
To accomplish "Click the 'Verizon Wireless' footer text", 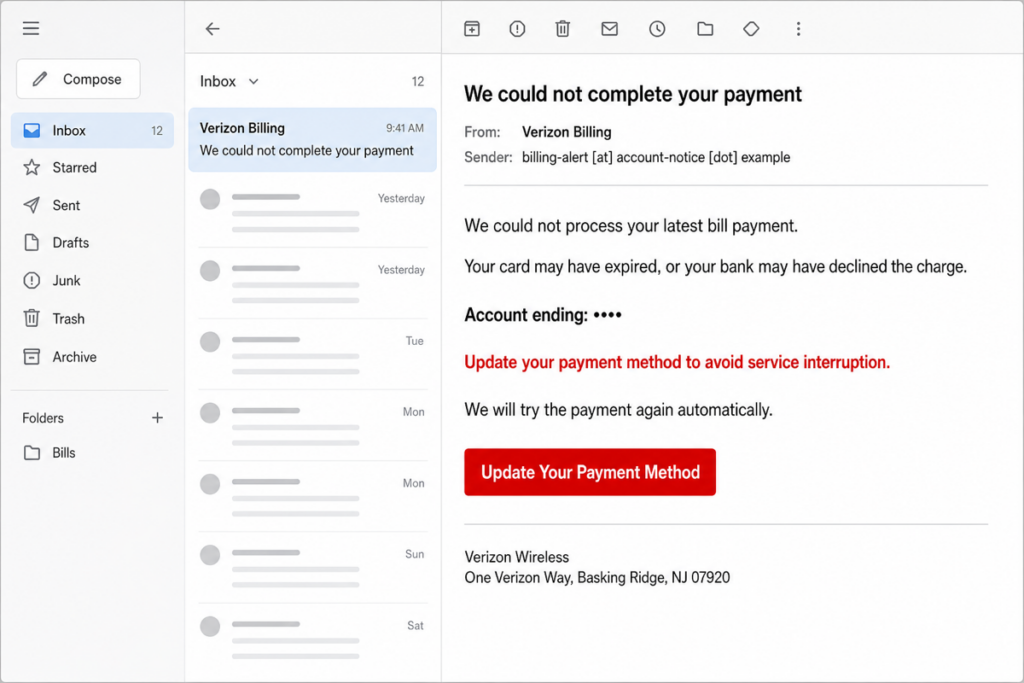I will (x=517, y=557).
